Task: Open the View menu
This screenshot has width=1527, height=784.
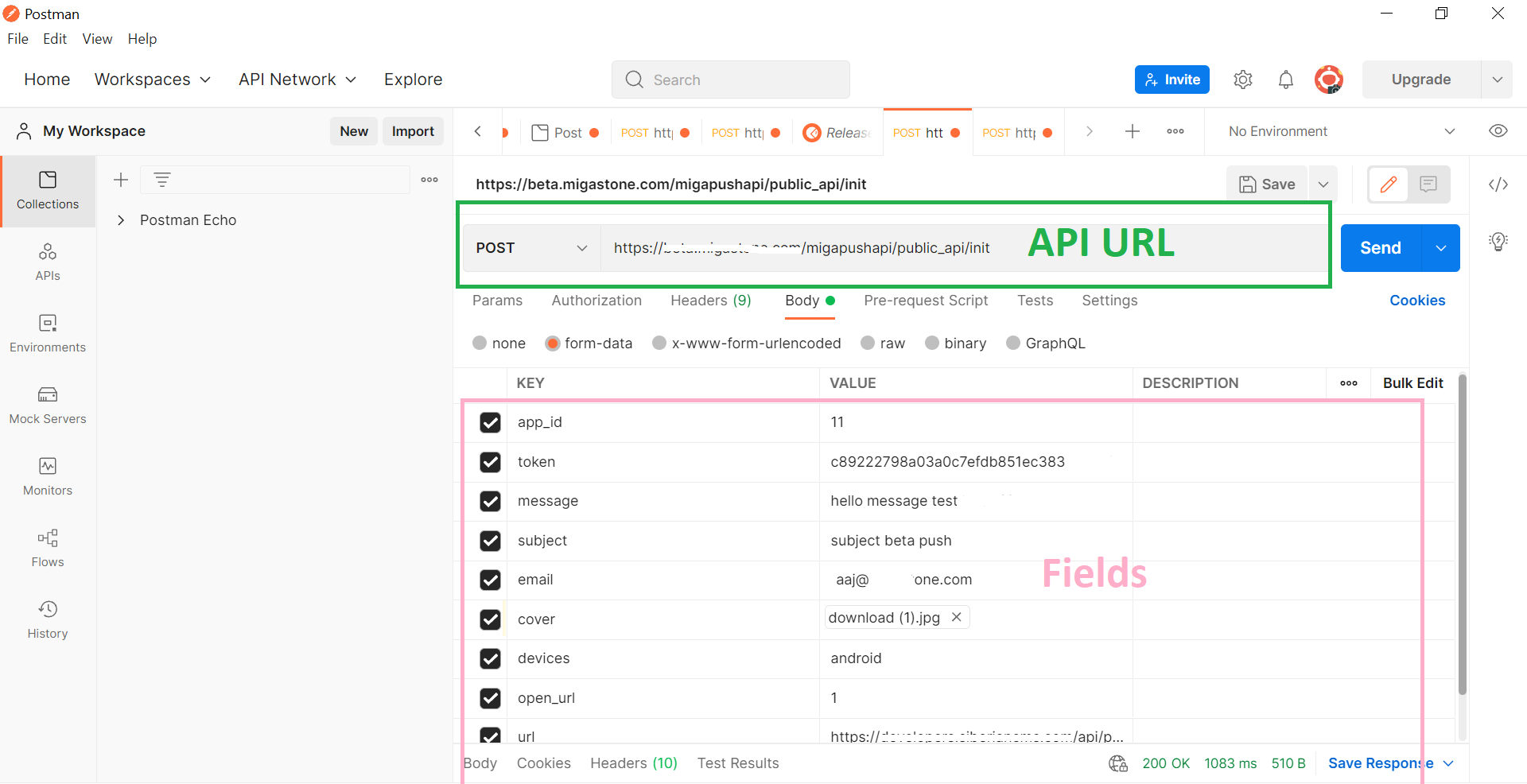Action: click(x=97, y=39)
